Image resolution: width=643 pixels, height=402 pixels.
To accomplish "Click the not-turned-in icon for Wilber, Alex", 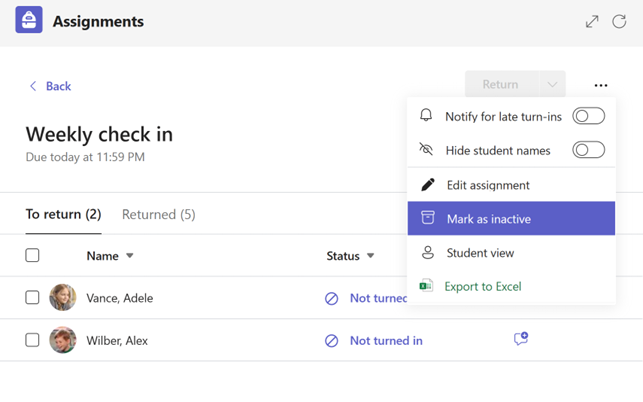I will pos(331,341).
